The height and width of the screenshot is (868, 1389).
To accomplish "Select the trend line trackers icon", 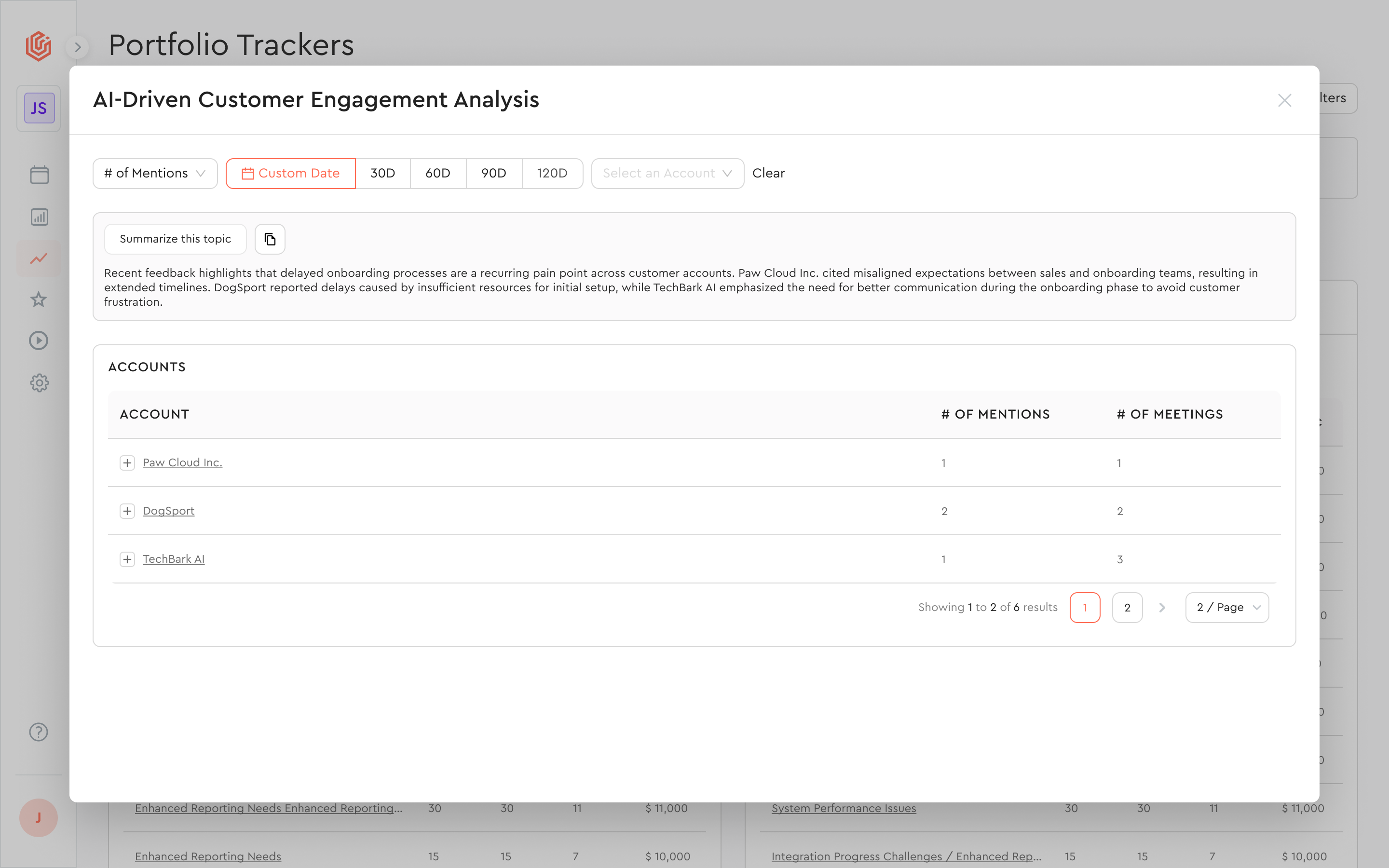I will point(39,258).
